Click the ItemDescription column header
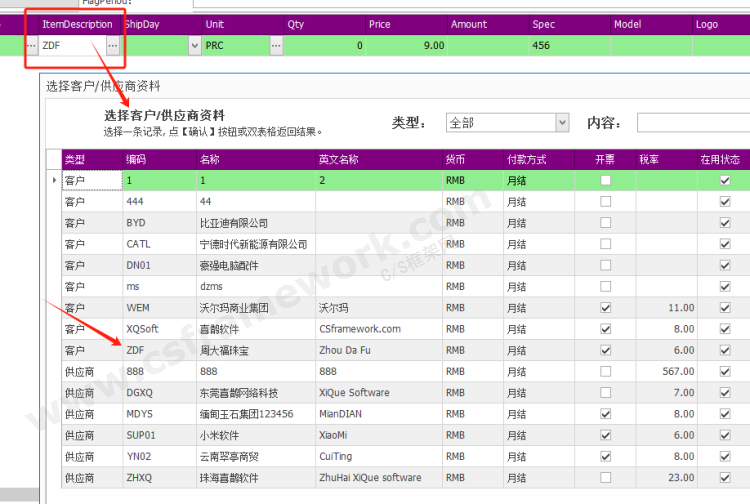This screenshot has width=750, height=504. pyautogui.click(x=77, y=24)
